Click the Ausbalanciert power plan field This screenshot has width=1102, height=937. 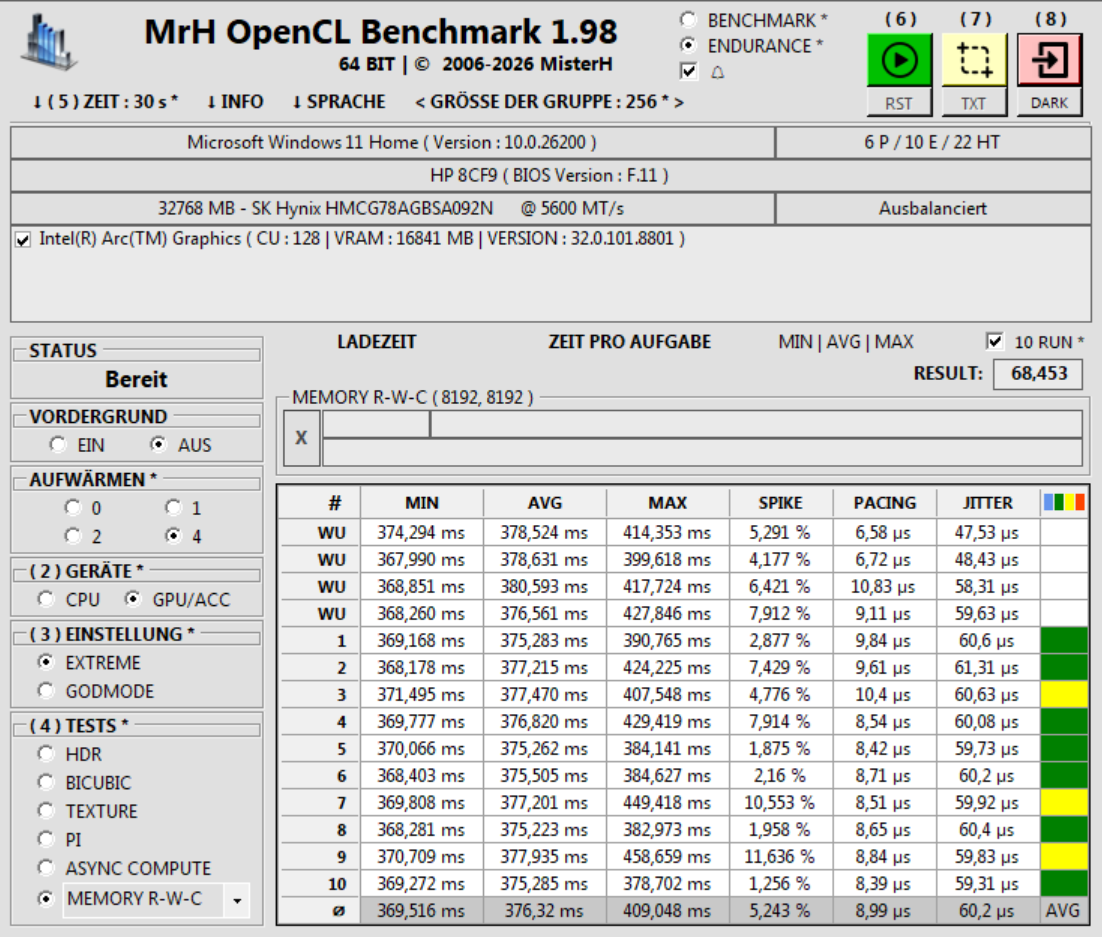(933, 208)
